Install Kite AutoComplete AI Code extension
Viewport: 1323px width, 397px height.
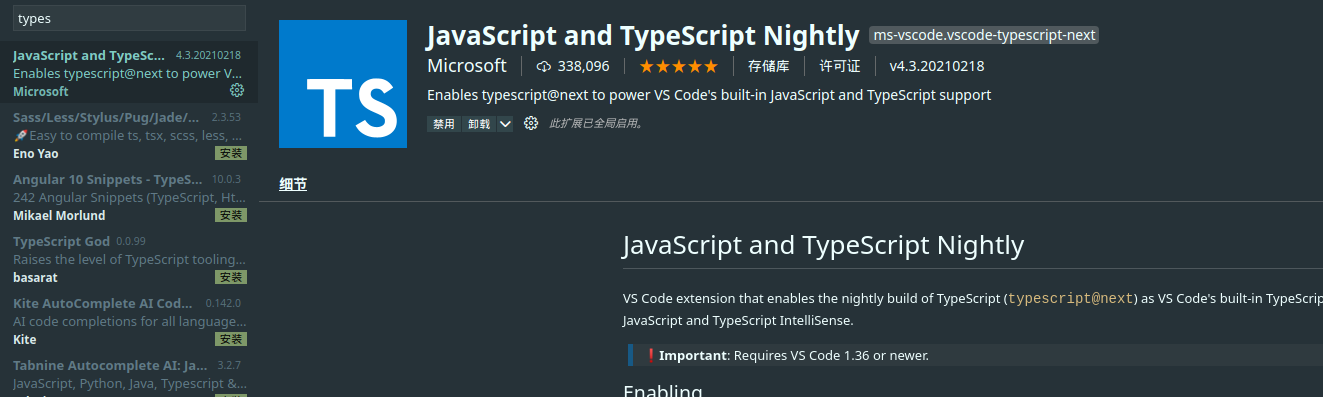coord(231,339)
